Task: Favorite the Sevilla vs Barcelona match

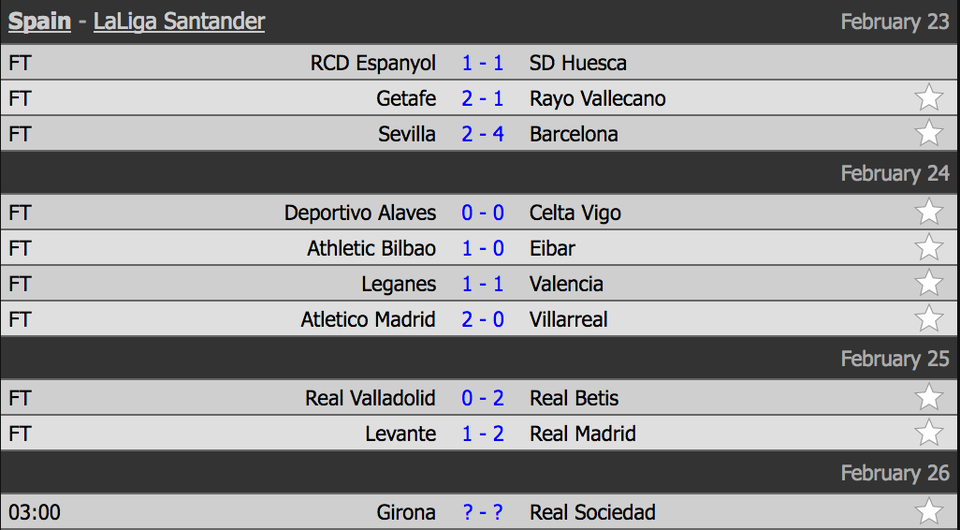Action: tap(928, 133)
